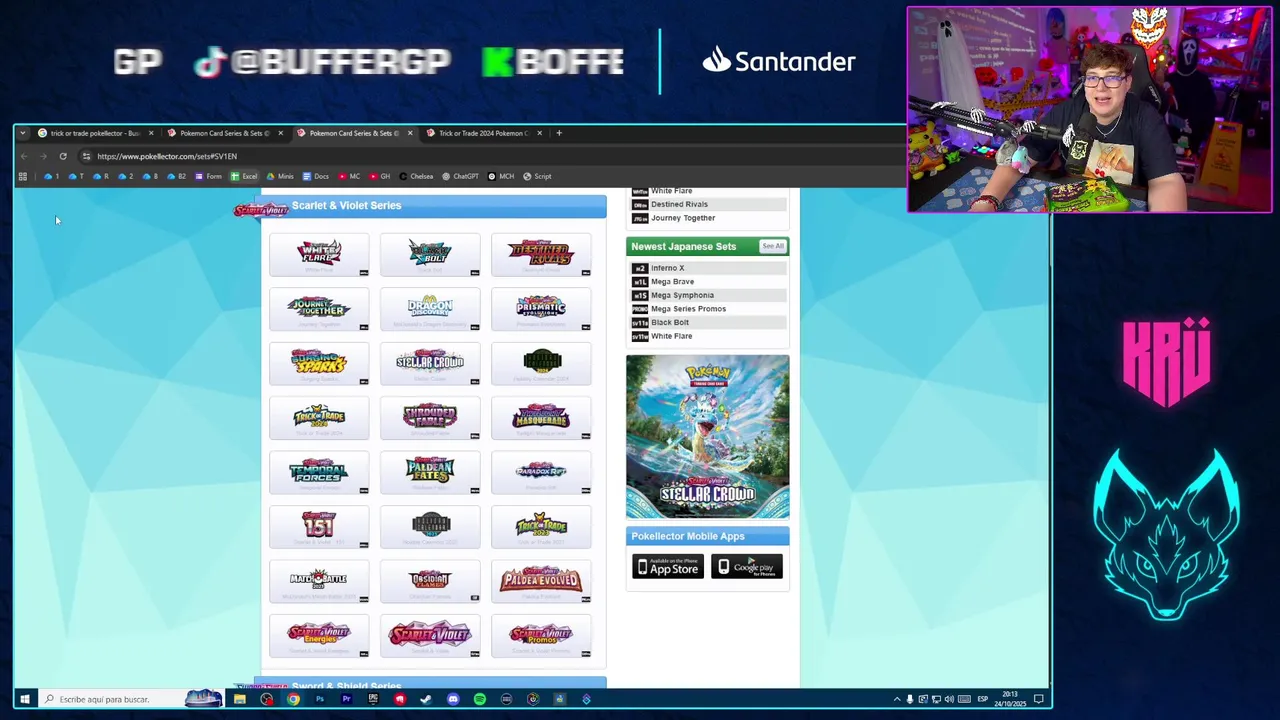Click See All for Newest Japanese Sets

pos(773,246)
